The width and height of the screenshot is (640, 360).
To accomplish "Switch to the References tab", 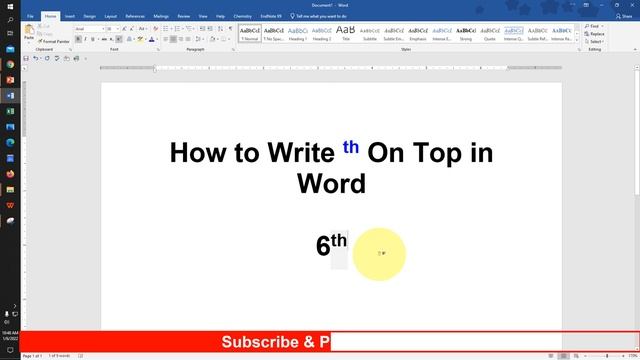I will 135,16.
